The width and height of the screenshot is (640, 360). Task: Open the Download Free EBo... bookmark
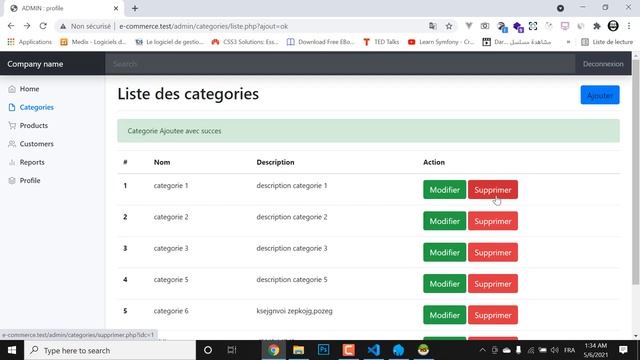[x=320, y=42]
